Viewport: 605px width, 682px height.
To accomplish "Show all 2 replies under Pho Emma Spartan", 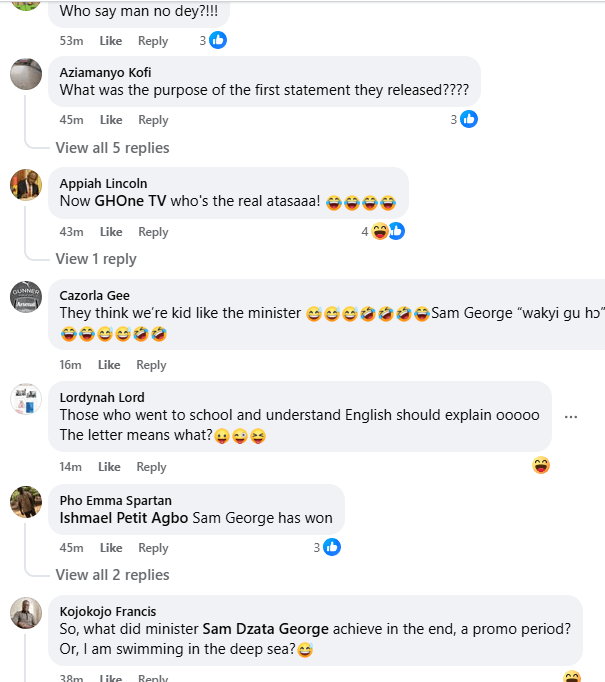I will pos(112,575).
